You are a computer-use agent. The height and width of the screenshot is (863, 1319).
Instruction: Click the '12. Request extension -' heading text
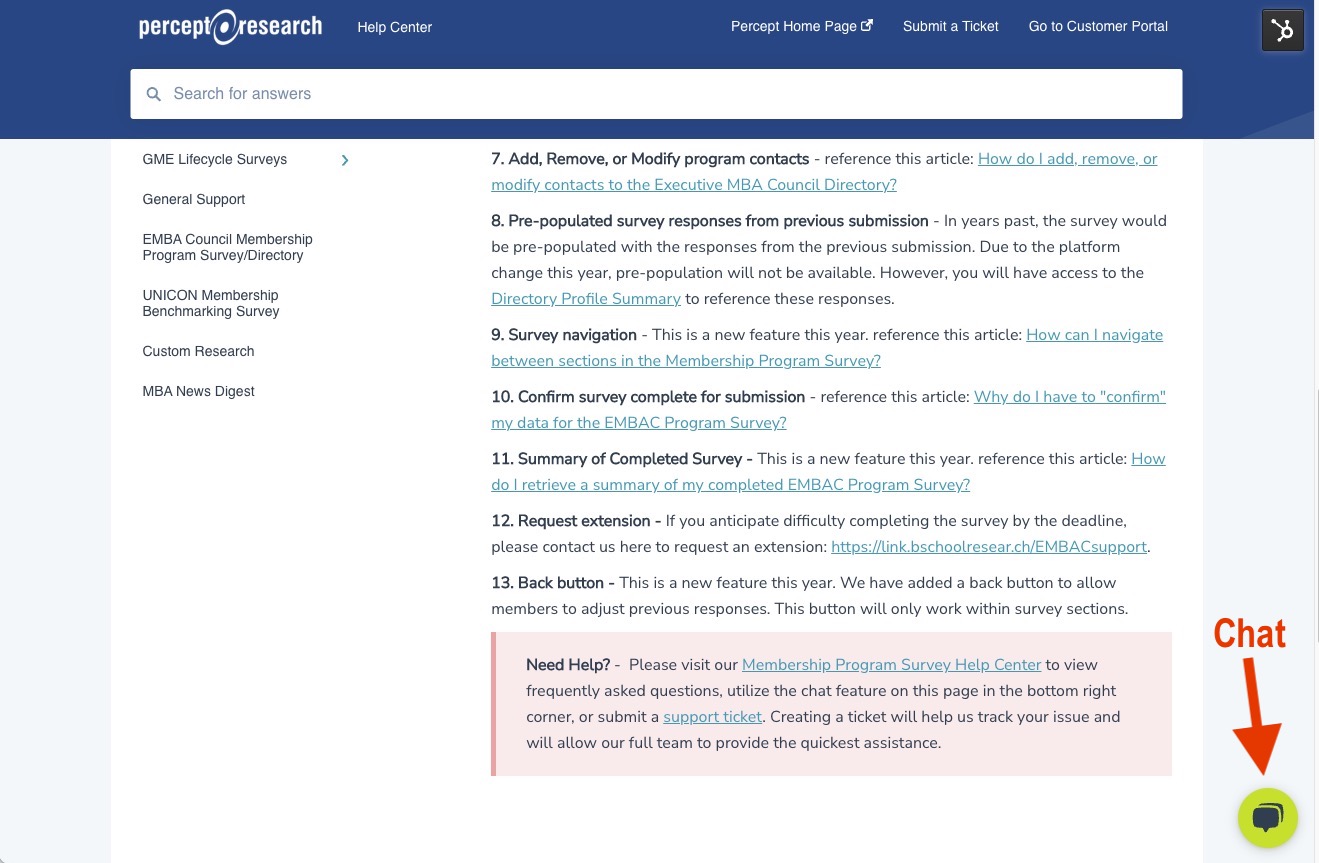coord(576,520)
